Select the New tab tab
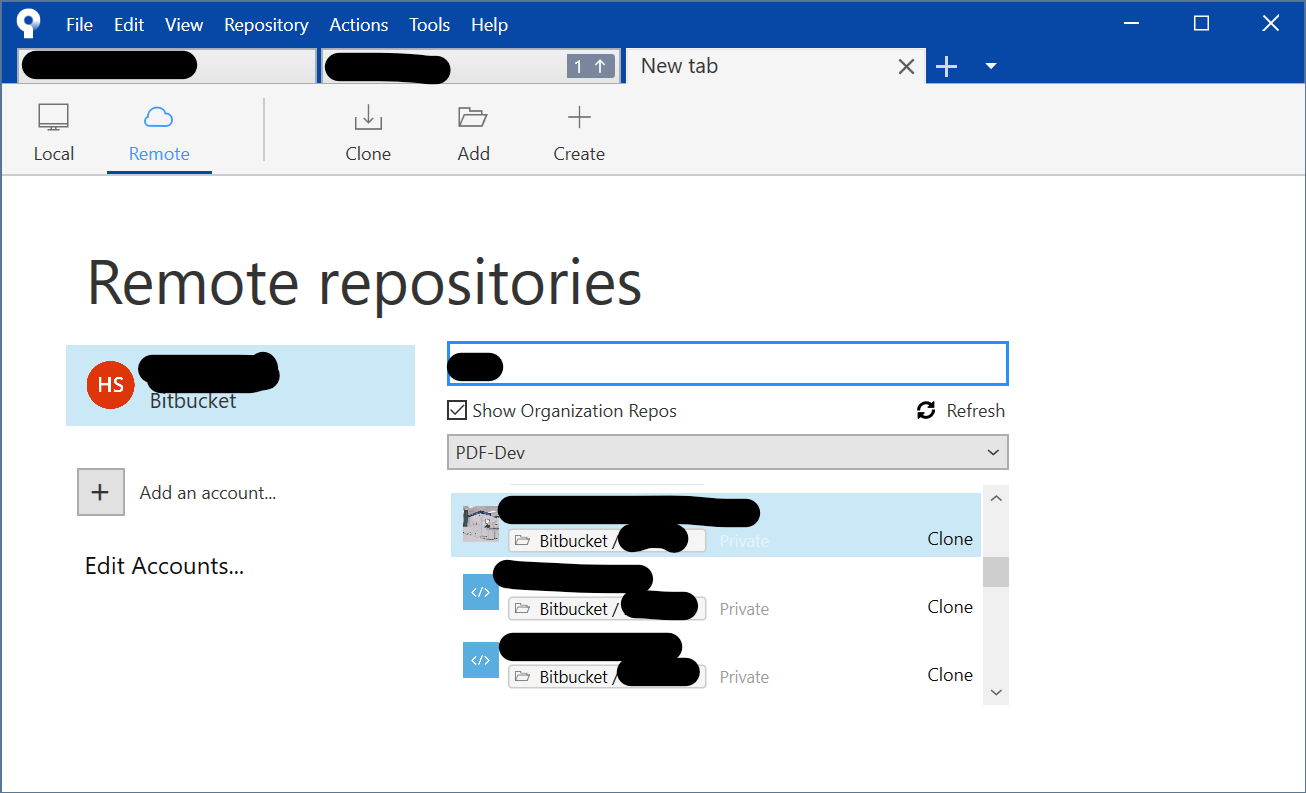The image size is (1306, 793). (775, 66)
